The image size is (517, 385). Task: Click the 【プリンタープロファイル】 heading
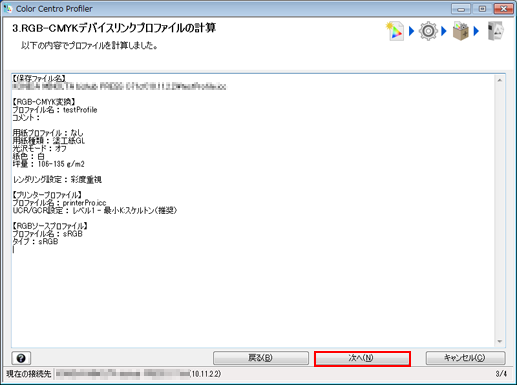click(47, 195)
